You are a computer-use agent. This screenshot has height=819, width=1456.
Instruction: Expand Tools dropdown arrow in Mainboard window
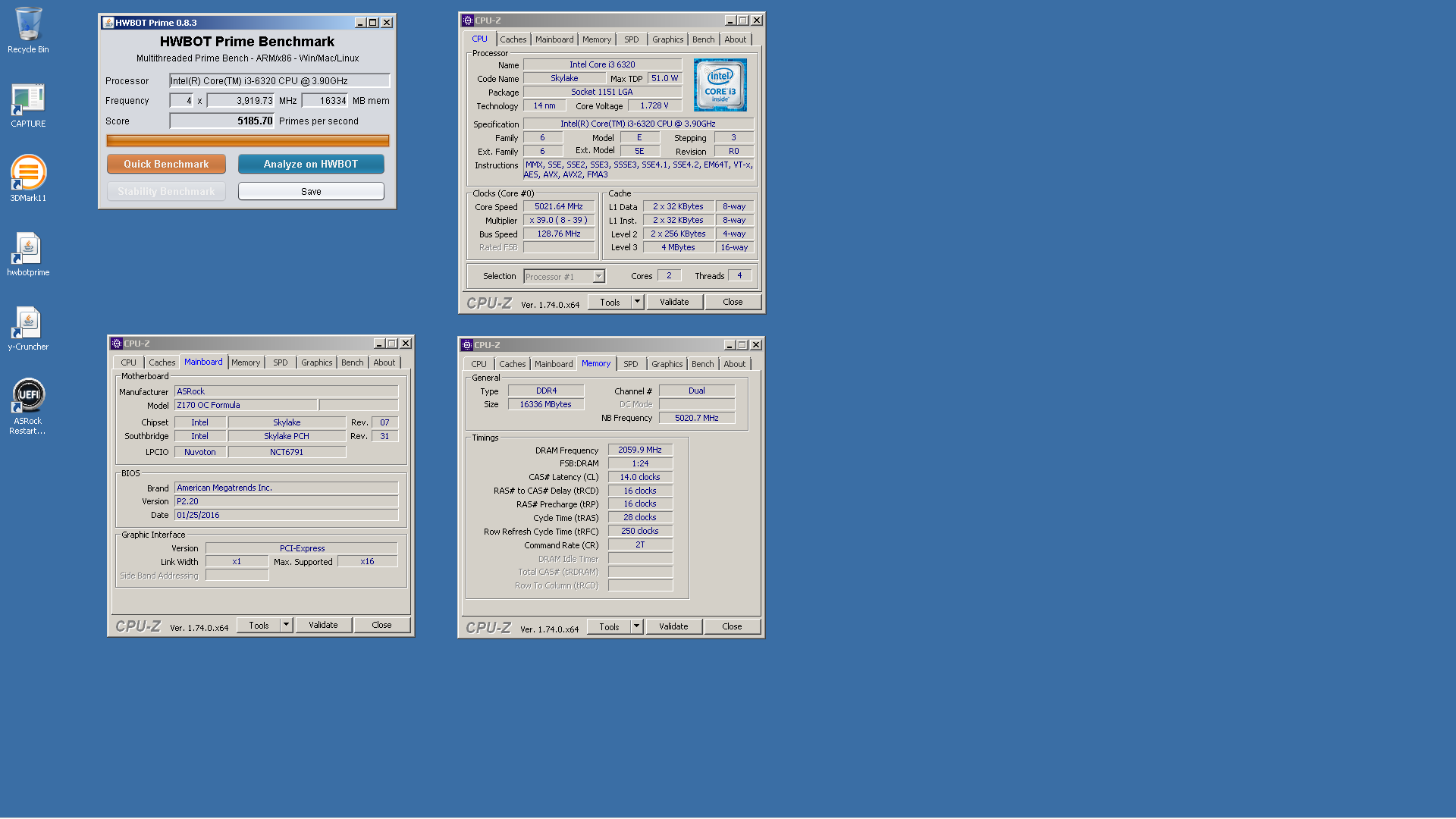(287, 625)
